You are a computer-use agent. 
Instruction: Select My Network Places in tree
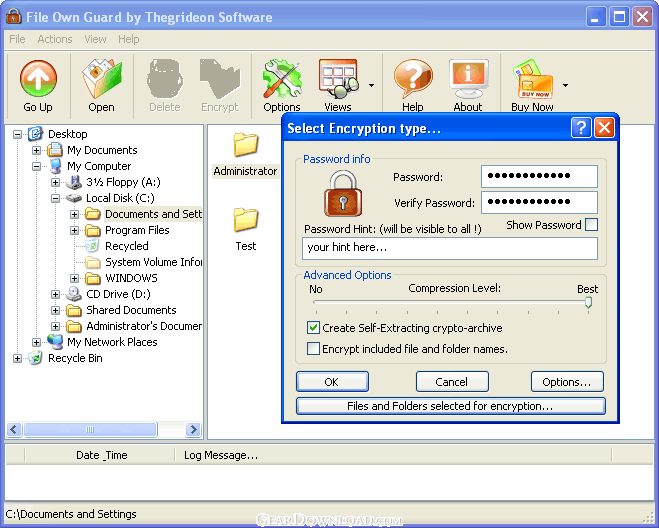112,342
